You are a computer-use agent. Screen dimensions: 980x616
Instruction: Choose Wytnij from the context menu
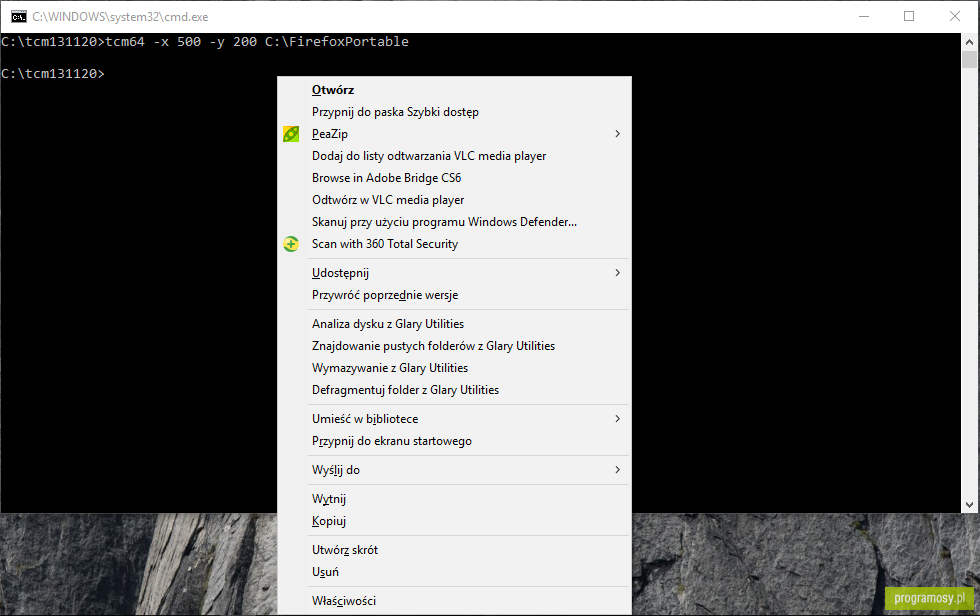tap(454, 499)
